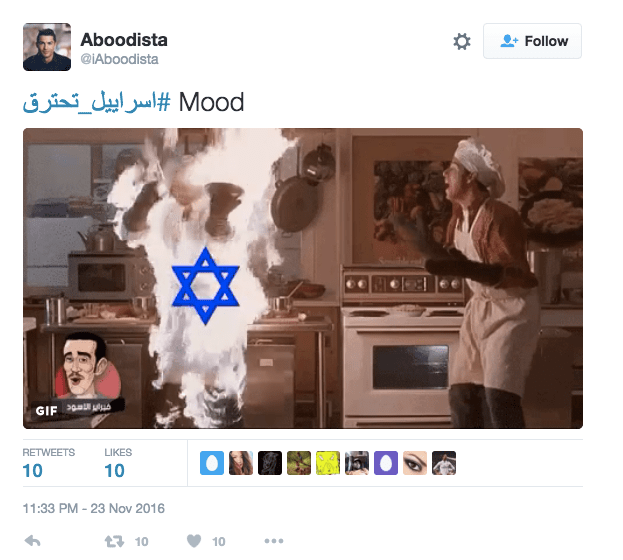Play the GIF image
The image size is (623, 560).
pyautogui.click(x=303, y=278)
